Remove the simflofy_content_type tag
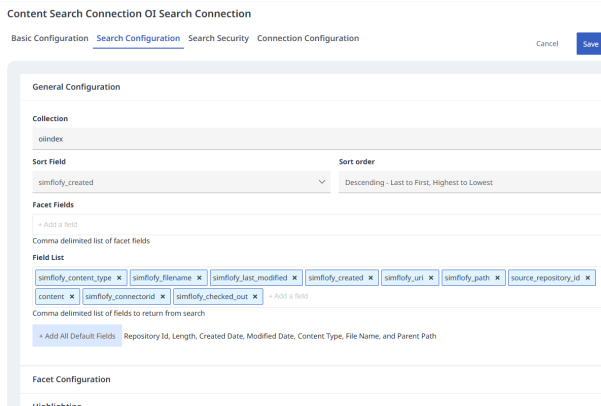601x406 pixels. coord(119,278)
